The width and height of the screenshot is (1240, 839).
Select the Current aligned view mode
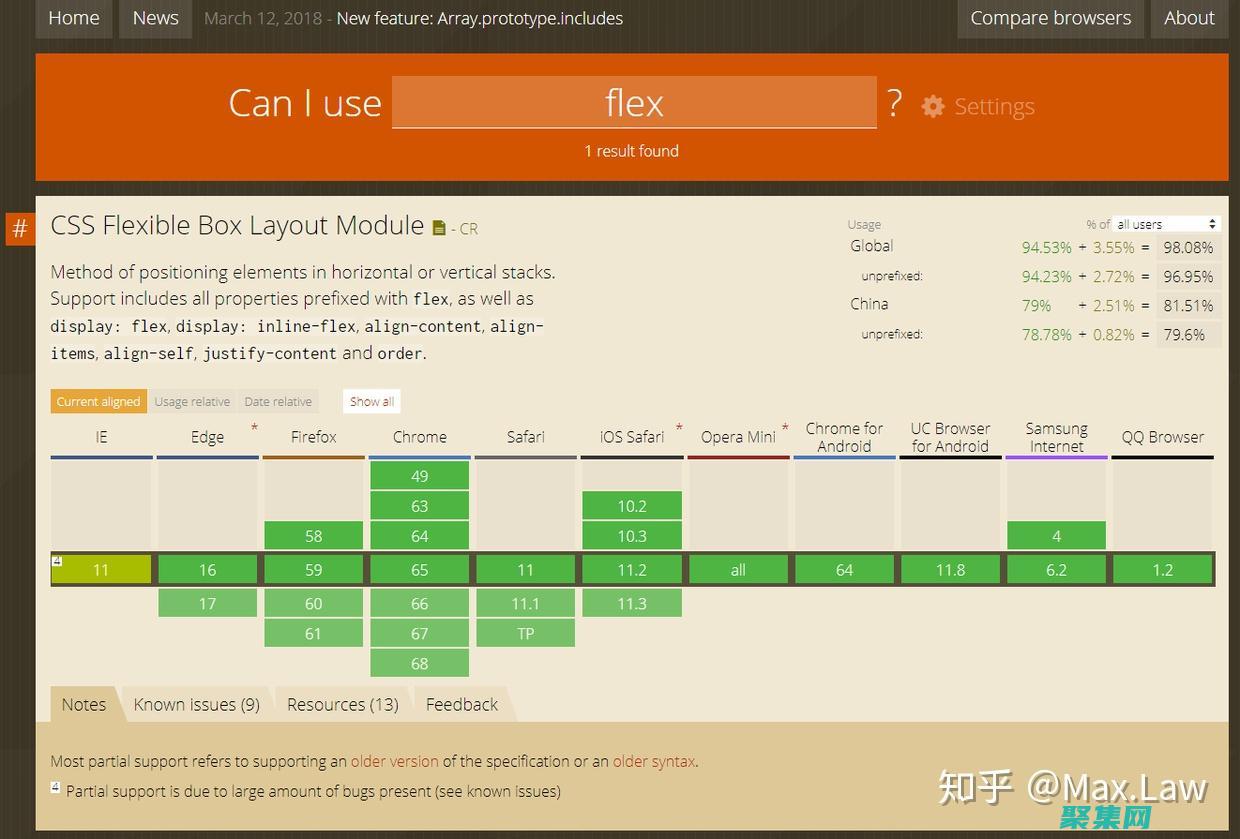point(97,400)
